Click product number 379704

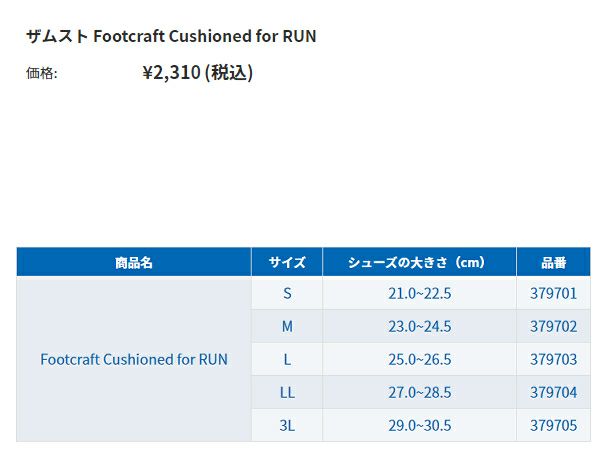coord(553,392)
